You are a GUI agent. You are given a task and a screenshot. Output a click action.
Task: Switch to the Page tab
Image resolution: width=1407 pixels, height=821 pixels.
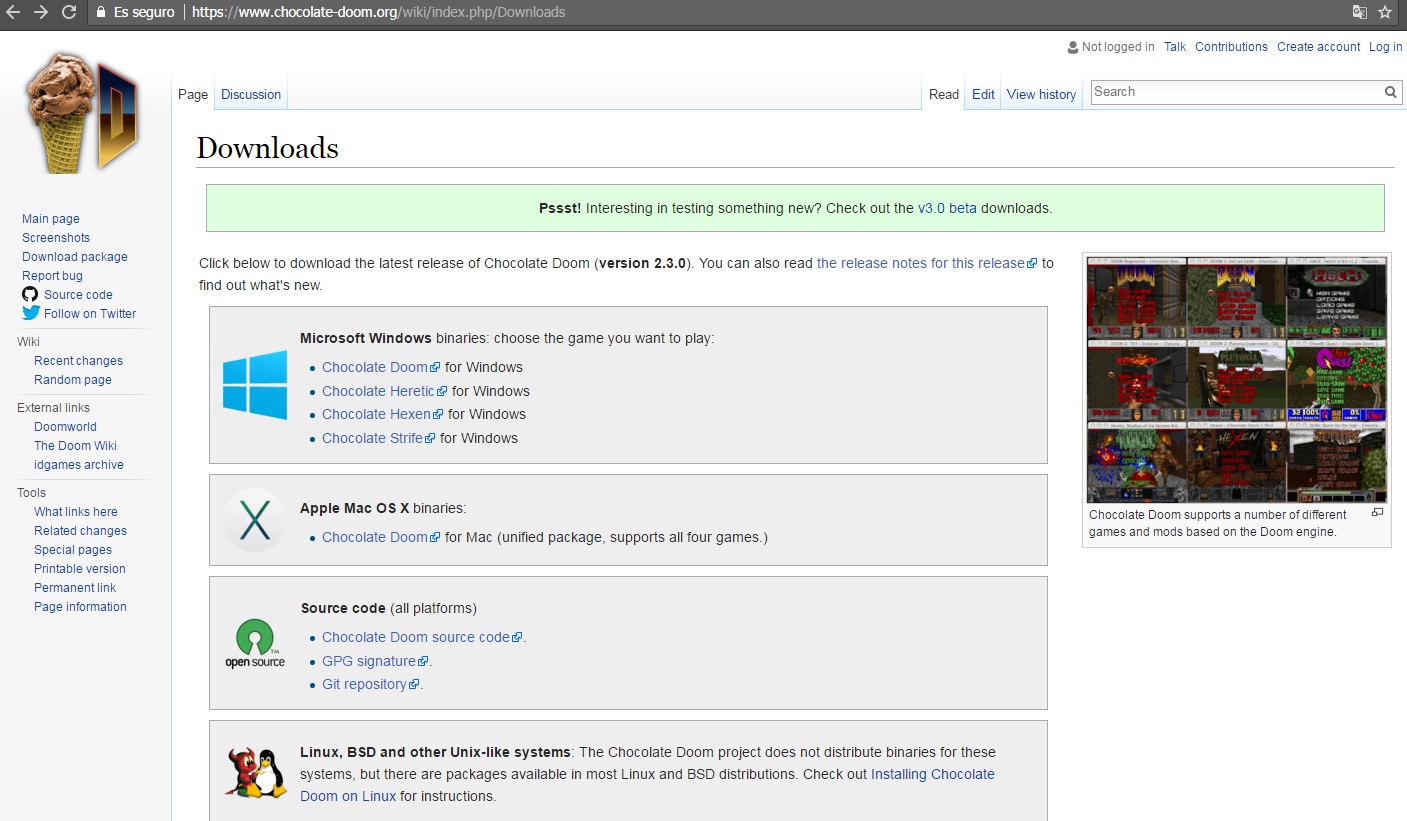(x=193, y=94)
